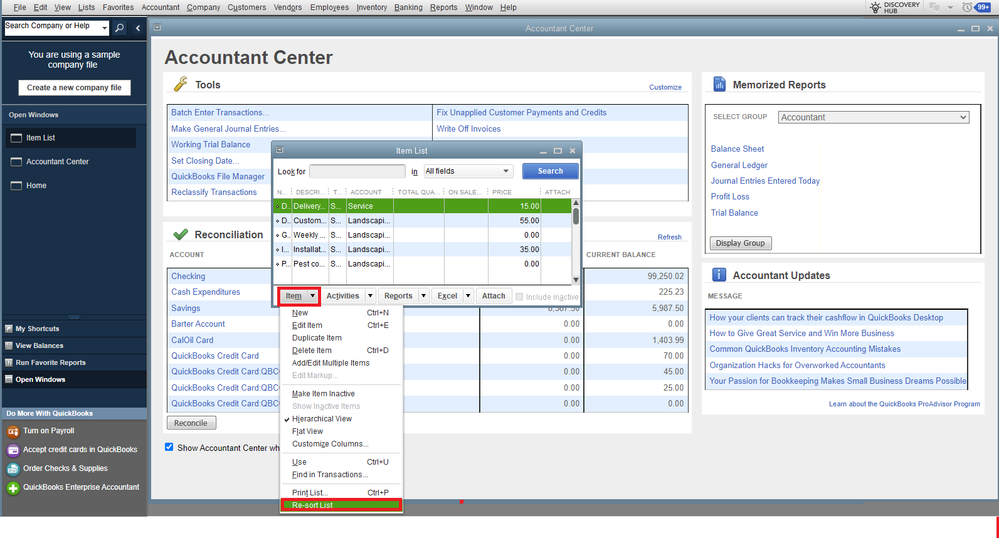Open the Discovery Hub lightbulb icon
This screenshot has height=538, width=999.
click(875, 8)
